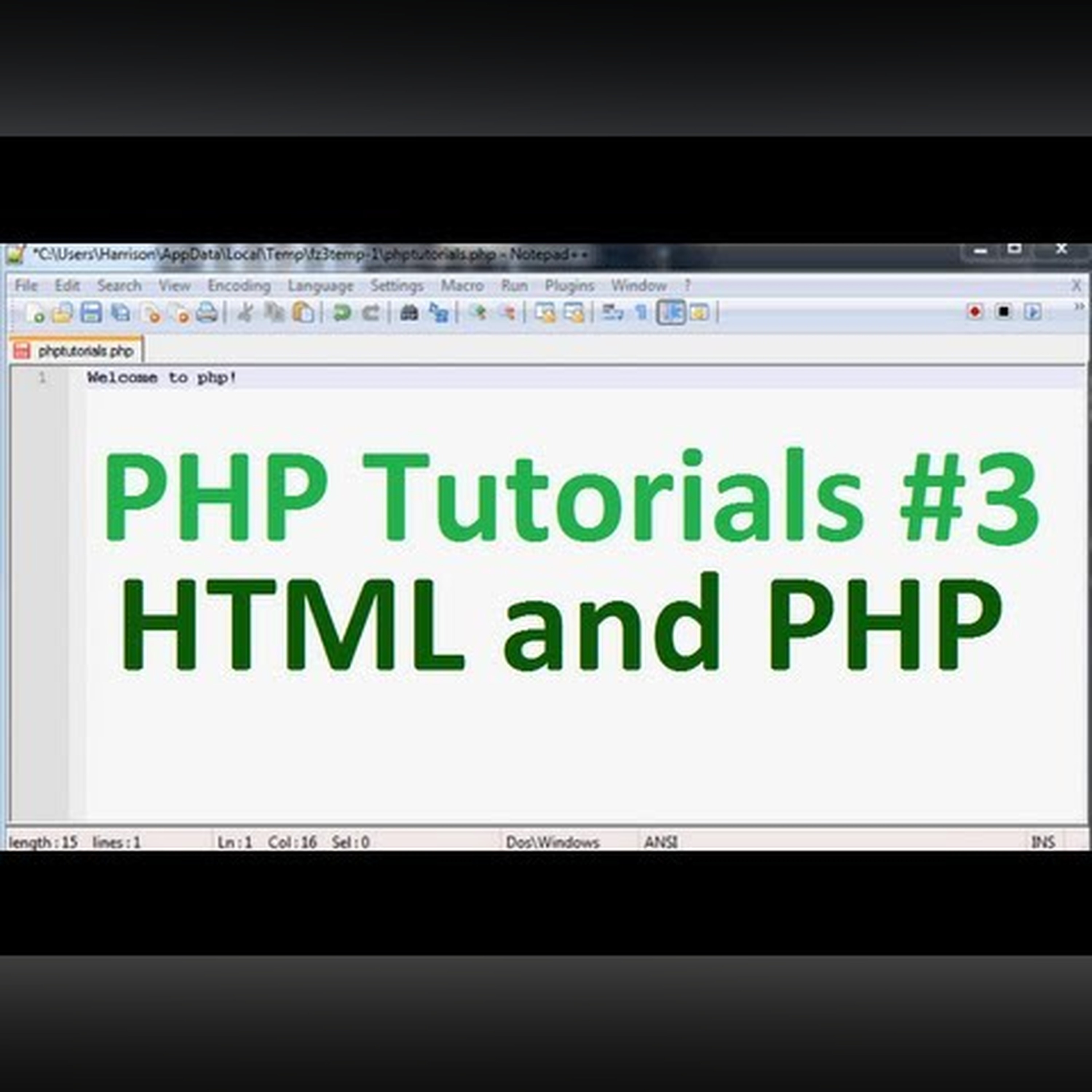Image resolution: width=1092 pixels, height=1092 pixels.
Task: Toggle synchronized horizontal scrolling
Action: tap(574, 313)
